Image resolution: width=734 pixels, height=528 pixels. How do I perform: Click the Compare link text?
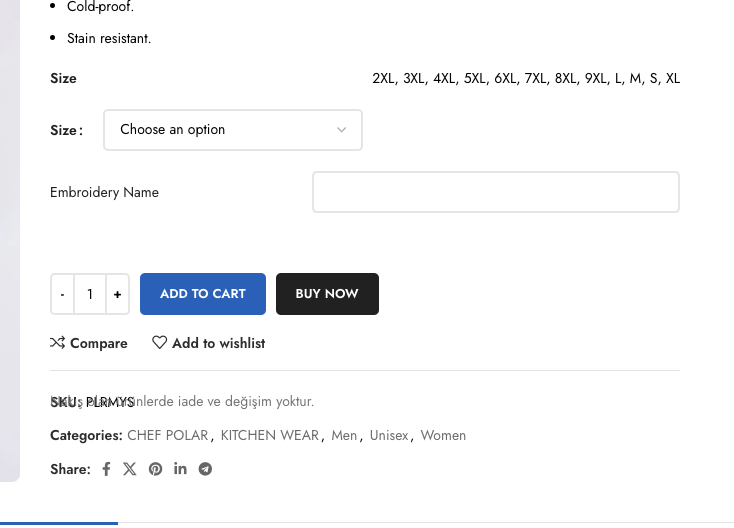(99, 344)
